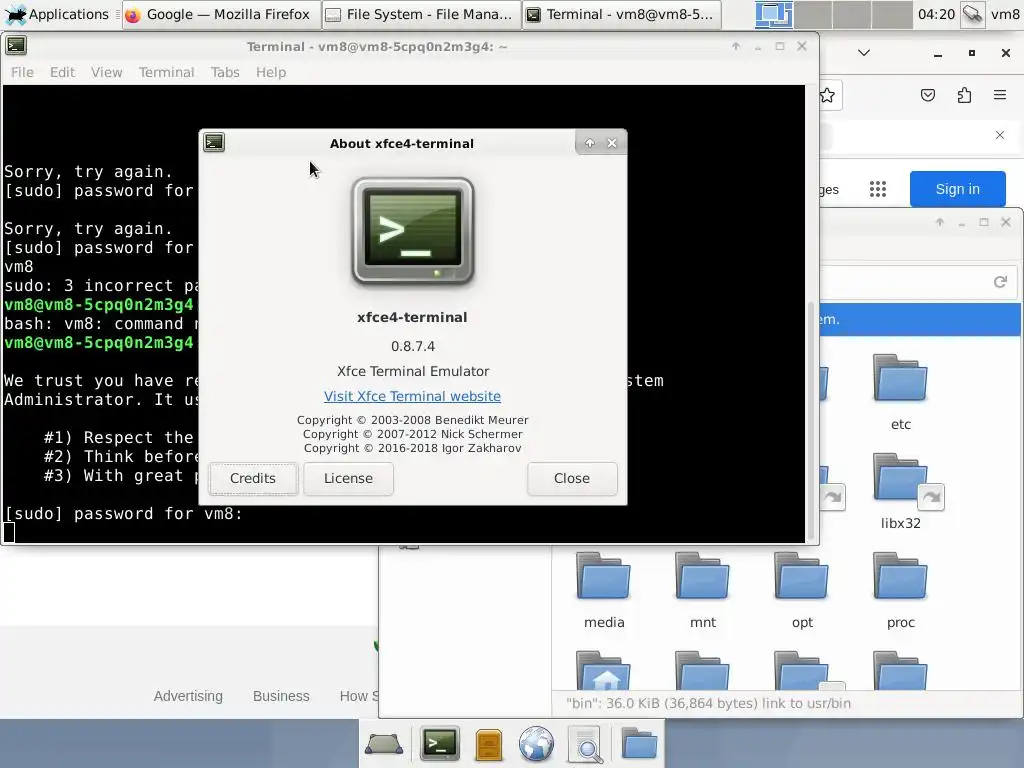Open the Applications menu in the panel

click(56, 14)
